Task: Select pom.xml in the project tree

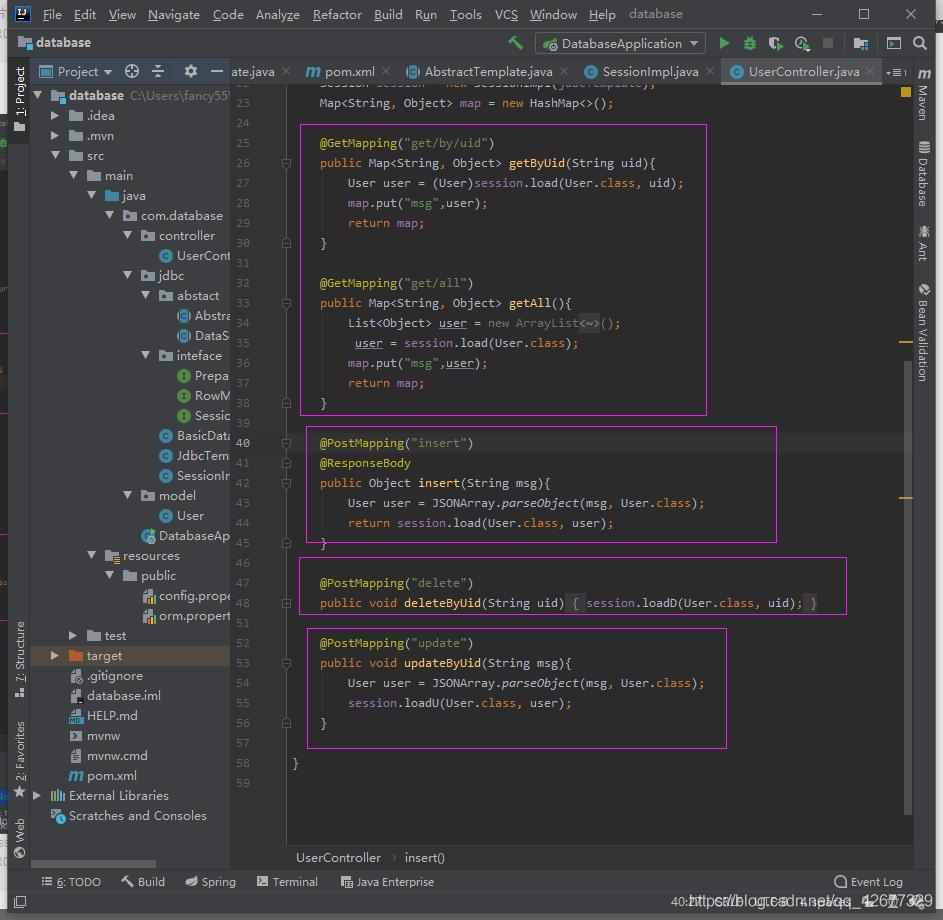Action: tap(111, 775)
